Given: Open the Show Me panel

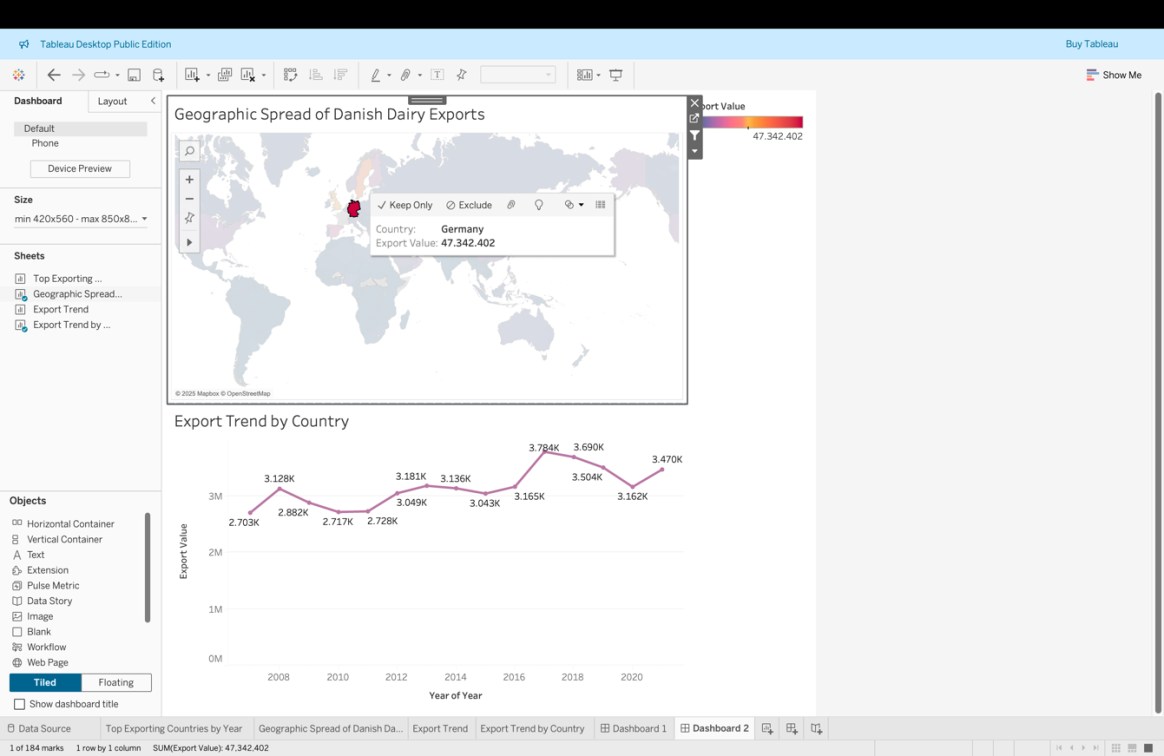Looking at the screenshot, I should click(1114, 75).
